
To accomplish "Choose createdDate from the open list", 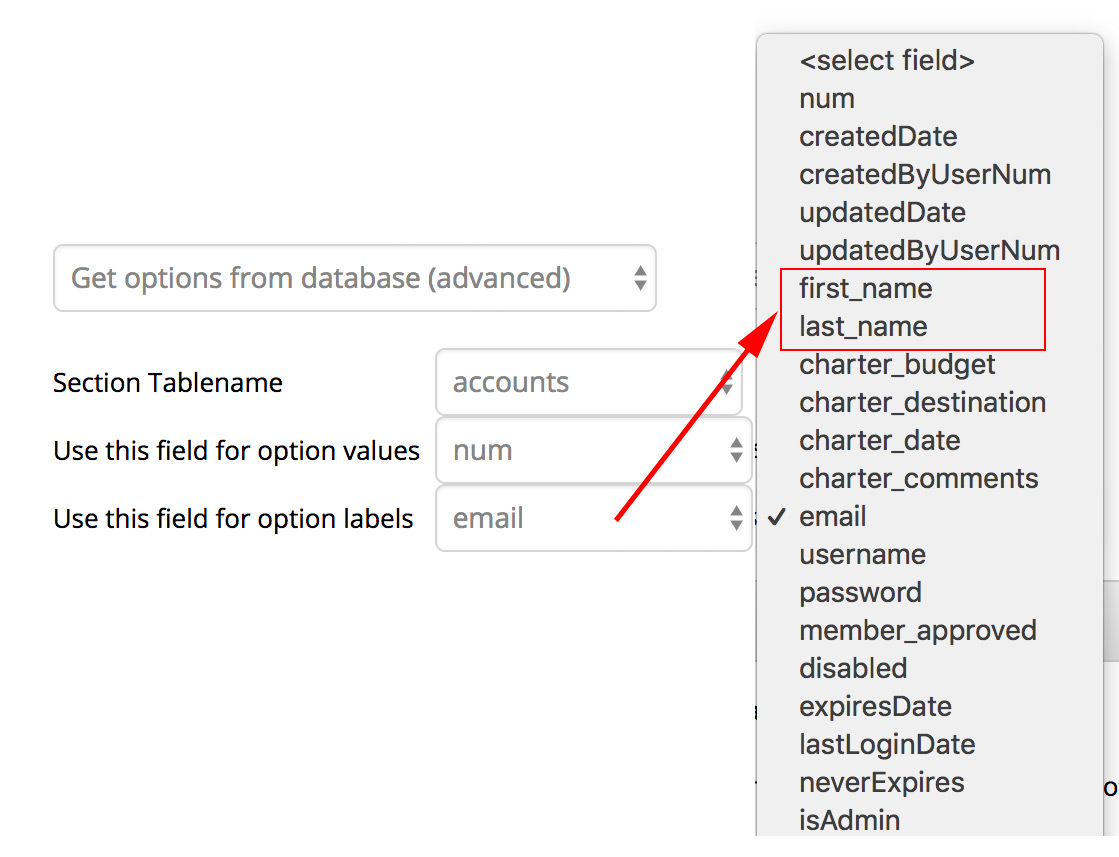I will pyautogui.click(x=878, y=137).
